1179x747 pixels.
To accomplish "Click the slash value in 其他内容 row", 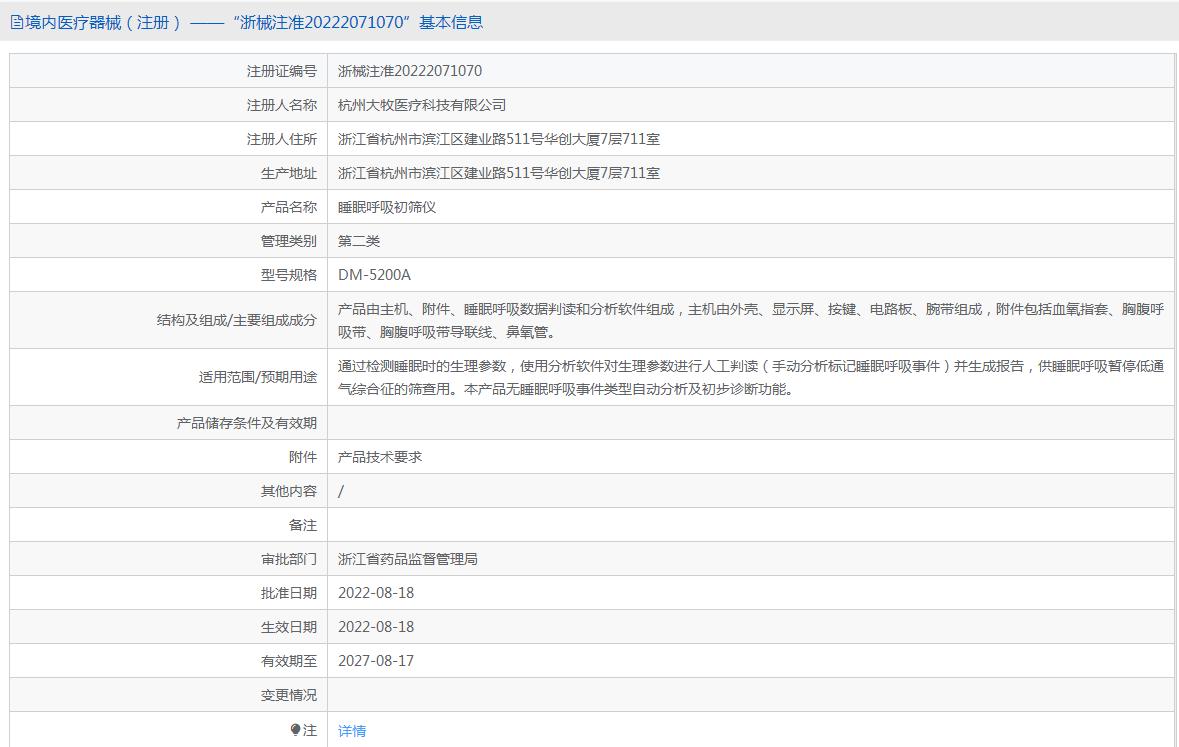I will 341,491.
